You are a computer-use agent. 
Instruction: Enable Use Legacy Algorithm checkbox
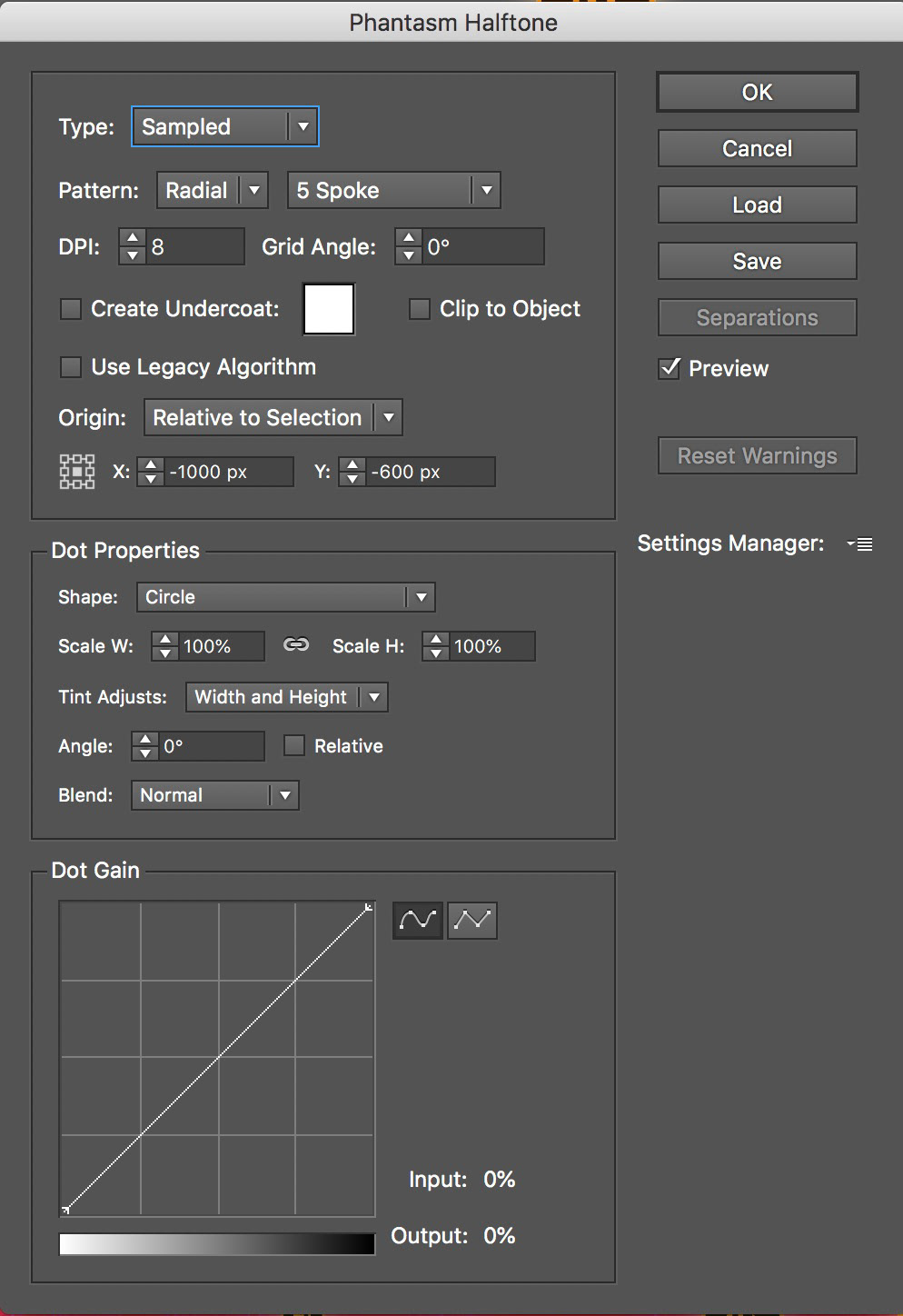tap(71, 367)
